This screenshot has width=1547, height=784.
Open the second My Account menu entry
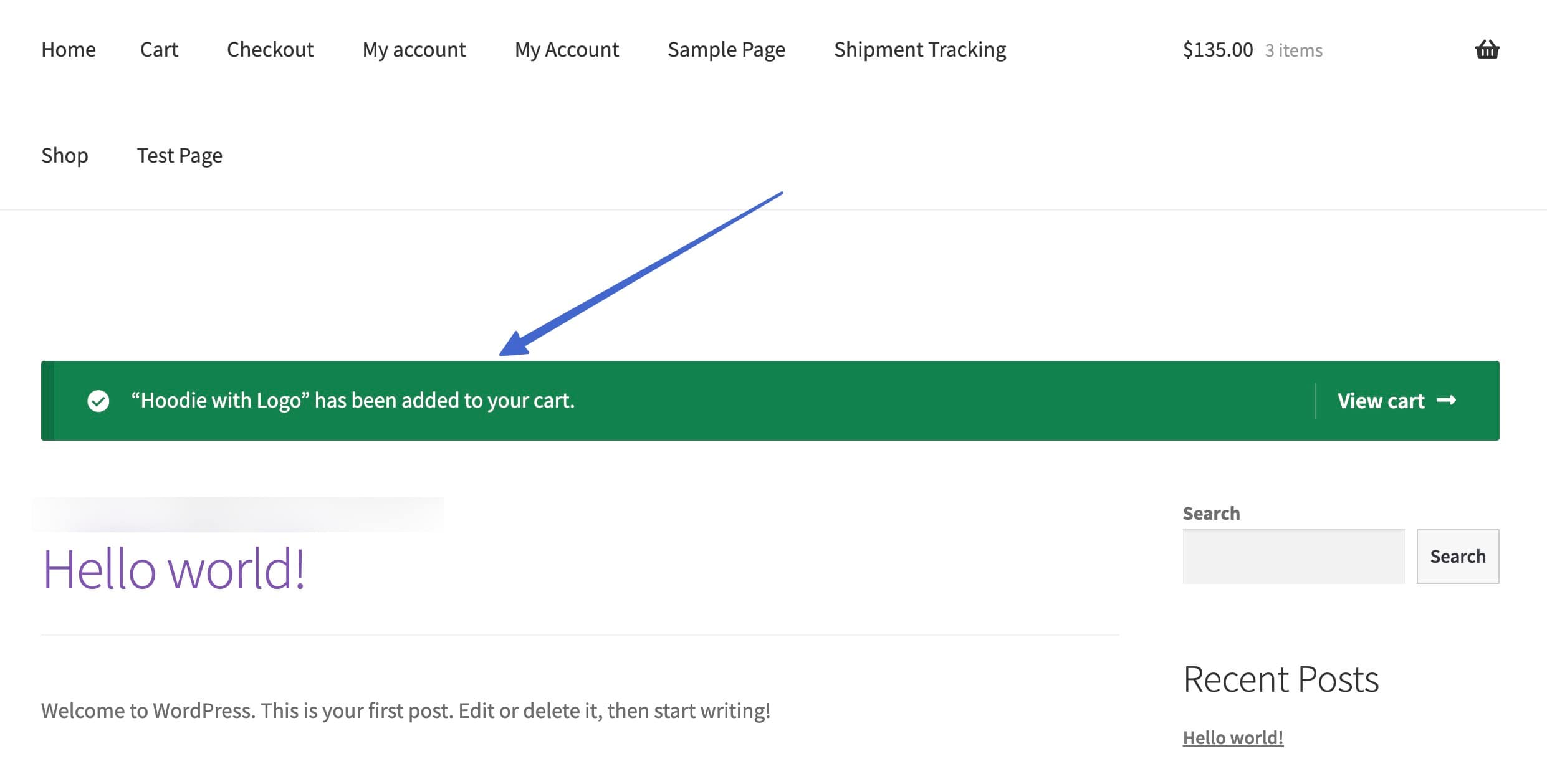click(x=566, y=49)
